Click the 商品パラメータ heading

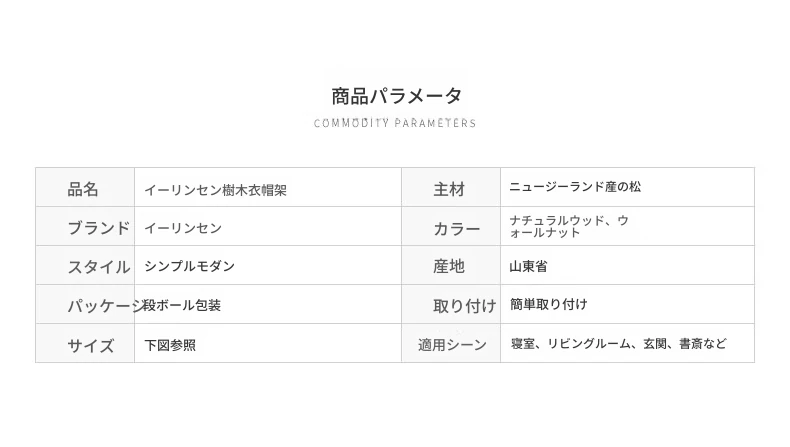(397, 96)
